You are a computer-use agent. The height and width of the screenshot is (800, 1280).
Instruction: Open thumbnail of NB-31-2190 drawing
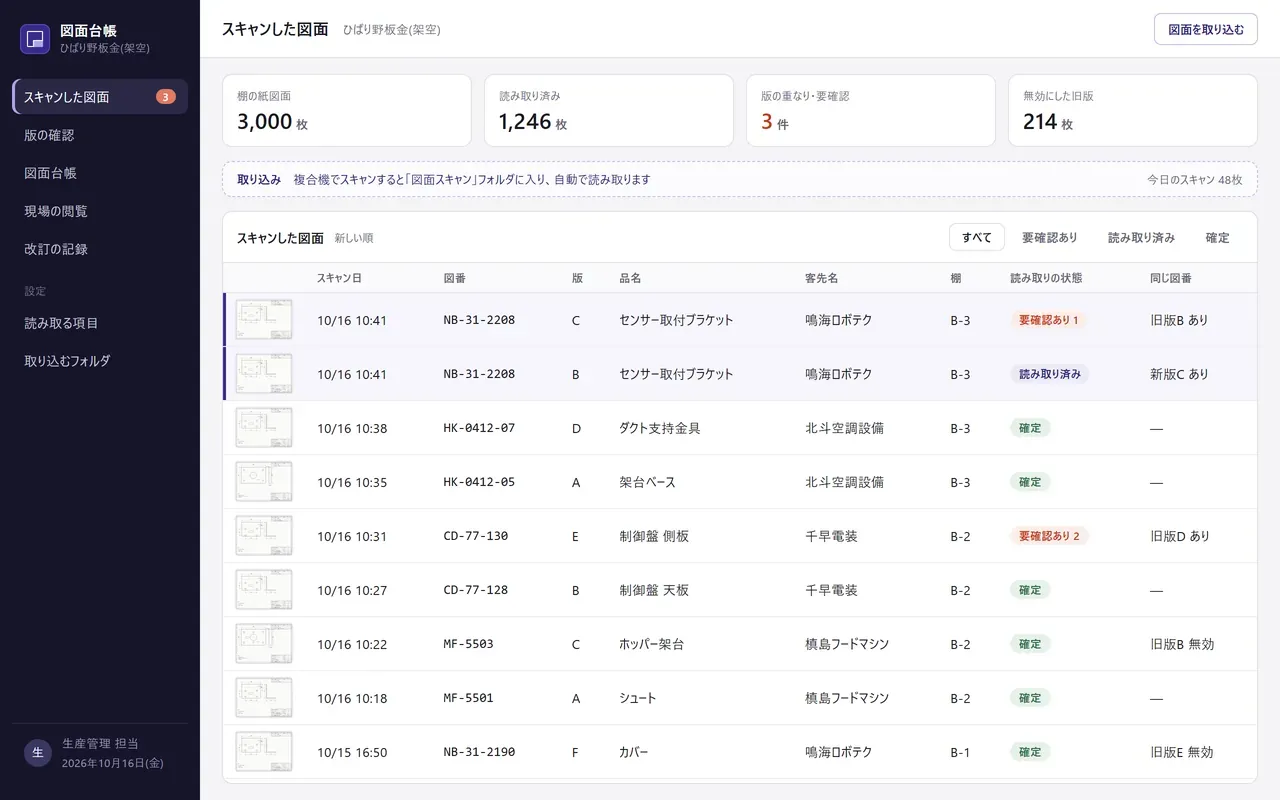tap(264, 752)
